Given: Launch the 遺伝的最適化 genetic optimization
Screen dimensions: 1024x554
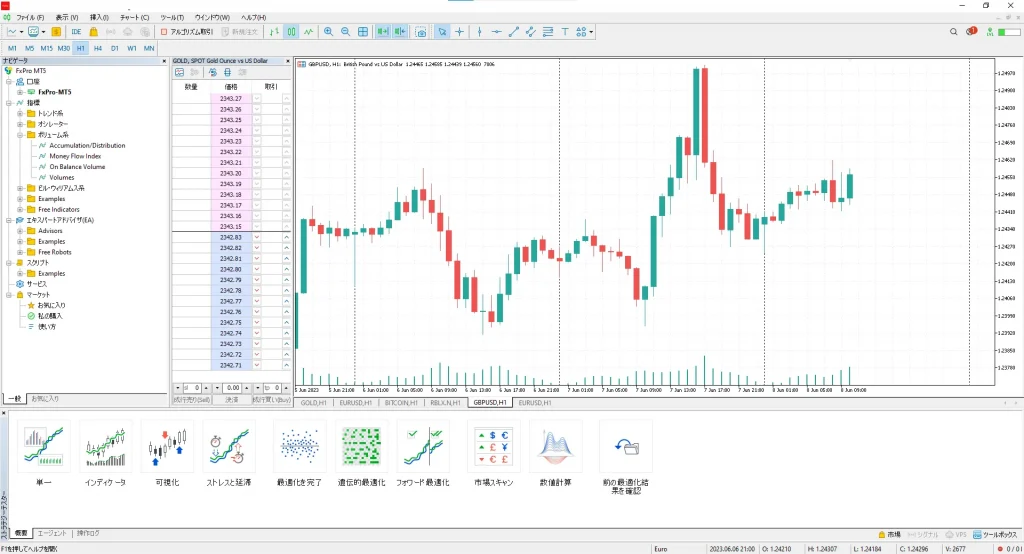Looking at the screenshot, I should [361, 454].
